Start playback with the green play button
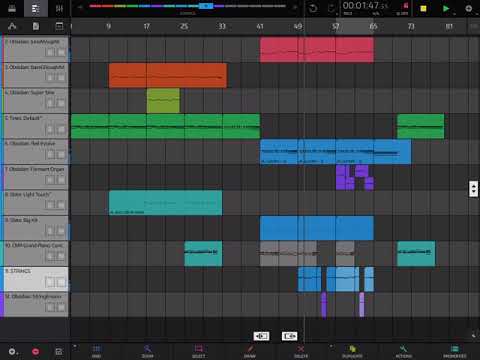The height and width of the screenshot is (360, 480). (x=446, y=8)
